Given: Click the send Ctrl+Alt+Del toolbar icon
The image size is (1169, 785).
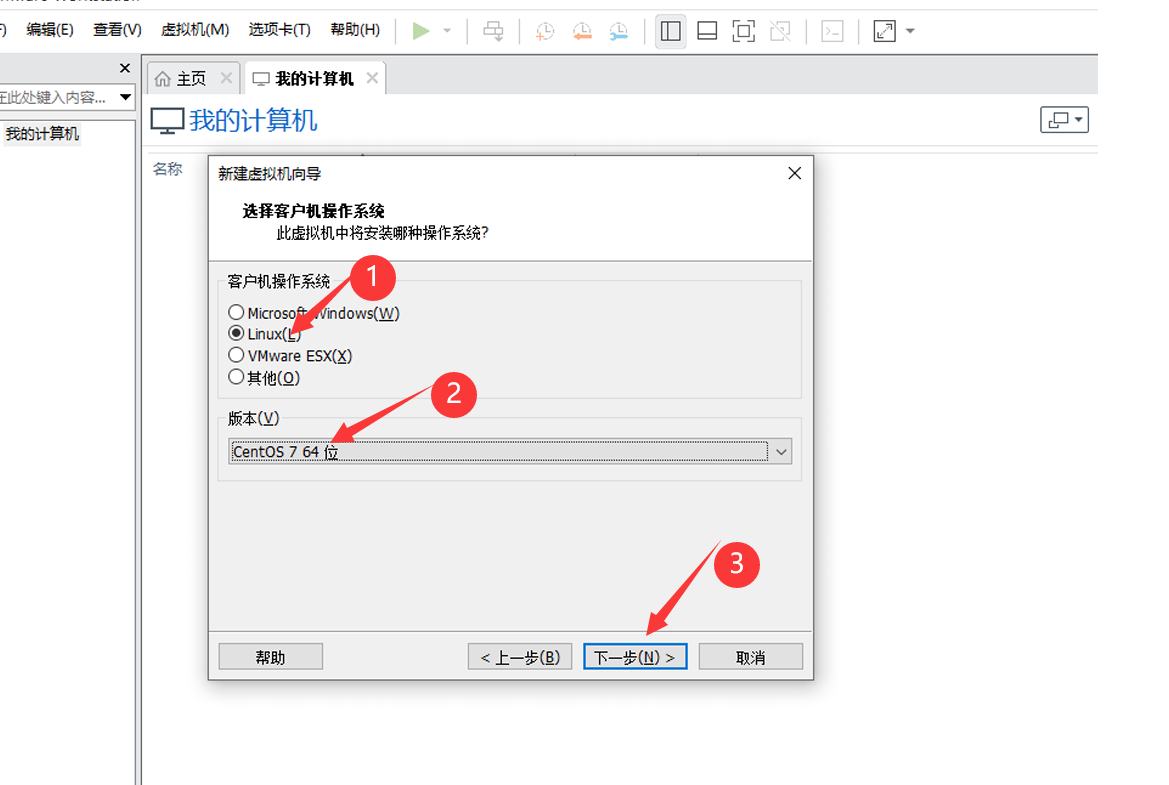Looking at the screenshot, I should click(x=494, y=31).
